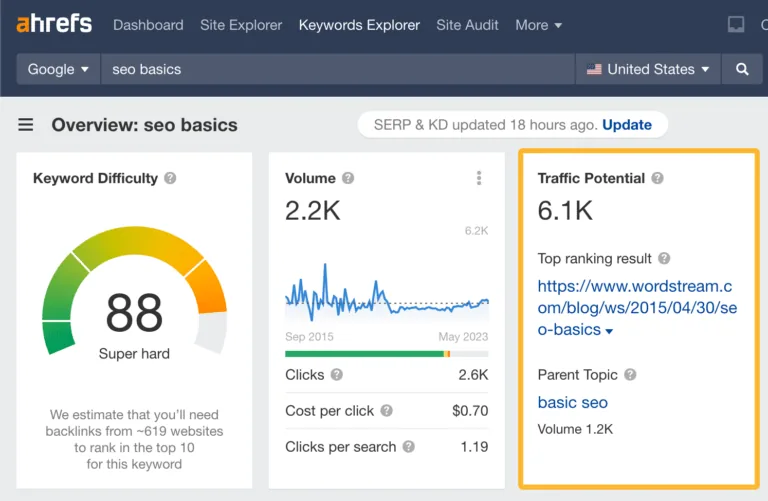Click the volume trend chart

click(387, 294)
